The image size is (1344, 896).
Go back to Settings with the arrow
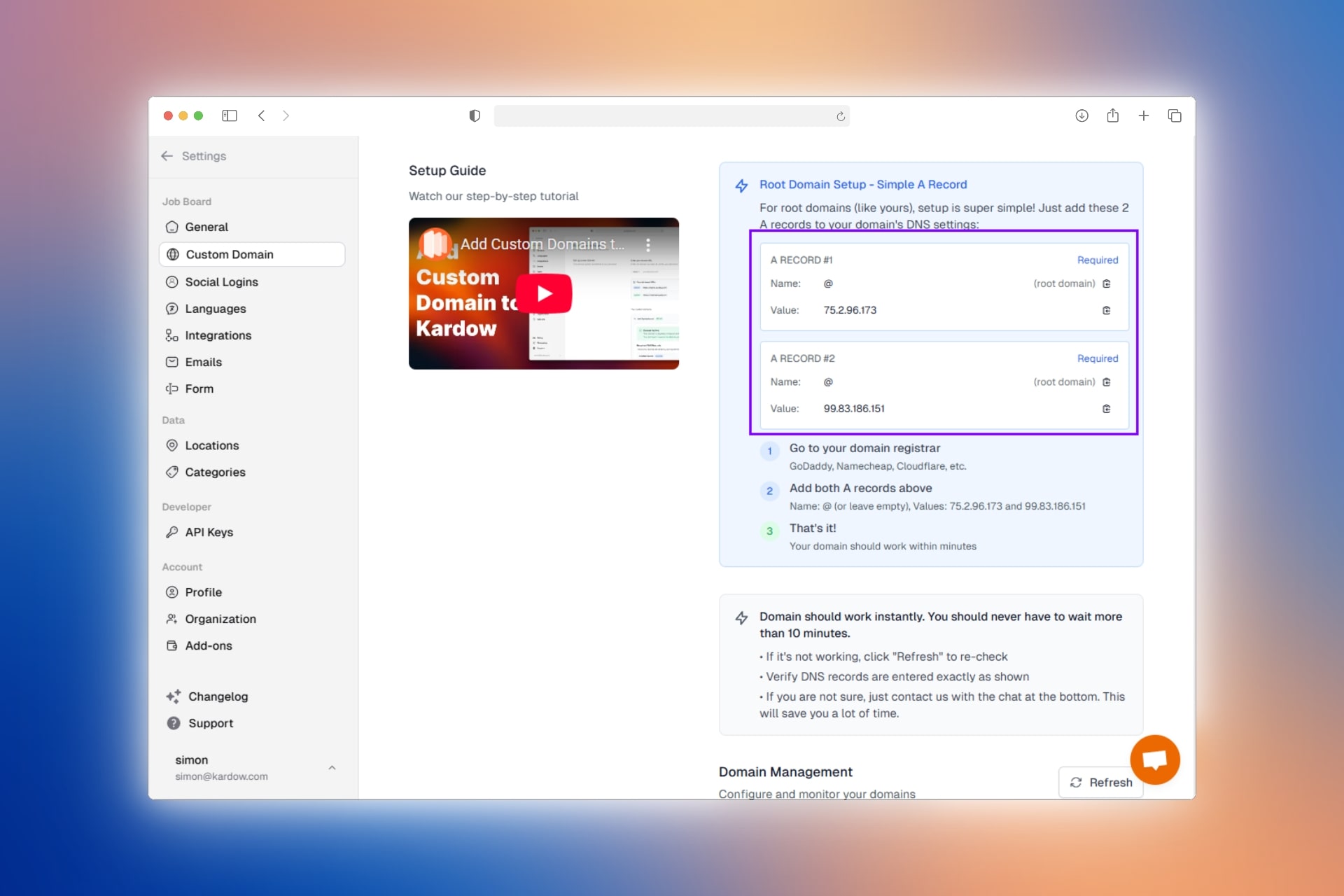[167, 156]
